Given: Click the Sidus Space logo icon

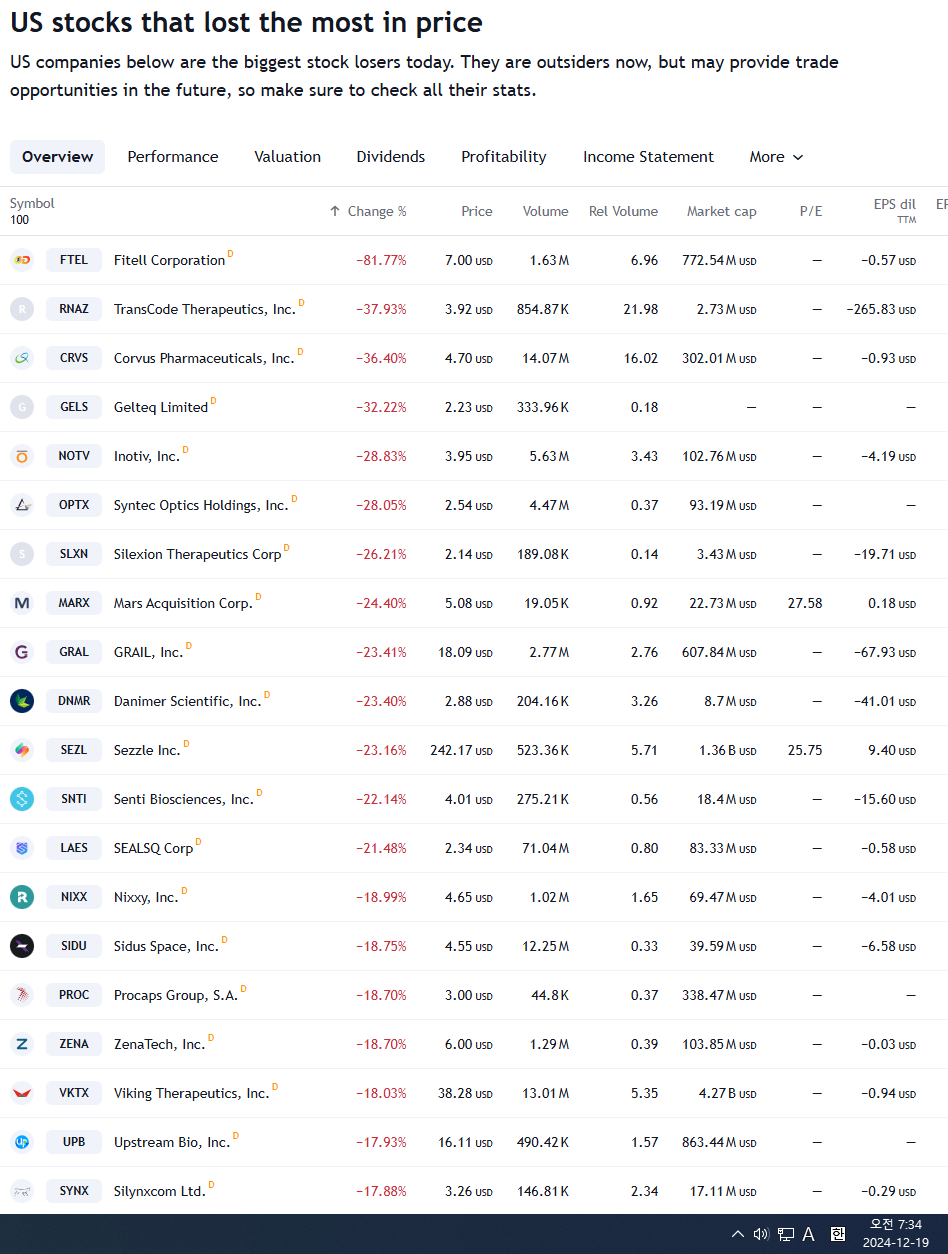Looking at the screenshot, I should click(x=22, y=946).
